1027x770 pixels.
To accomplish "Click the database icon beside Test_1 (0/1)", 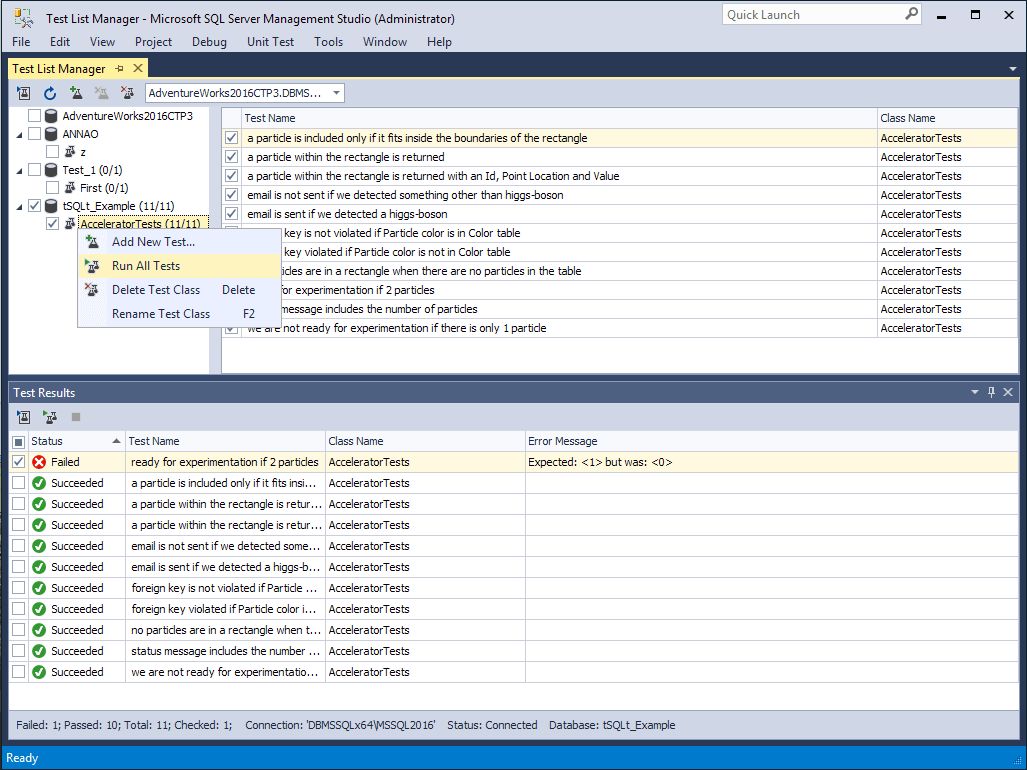I will (x=51, y=170).
